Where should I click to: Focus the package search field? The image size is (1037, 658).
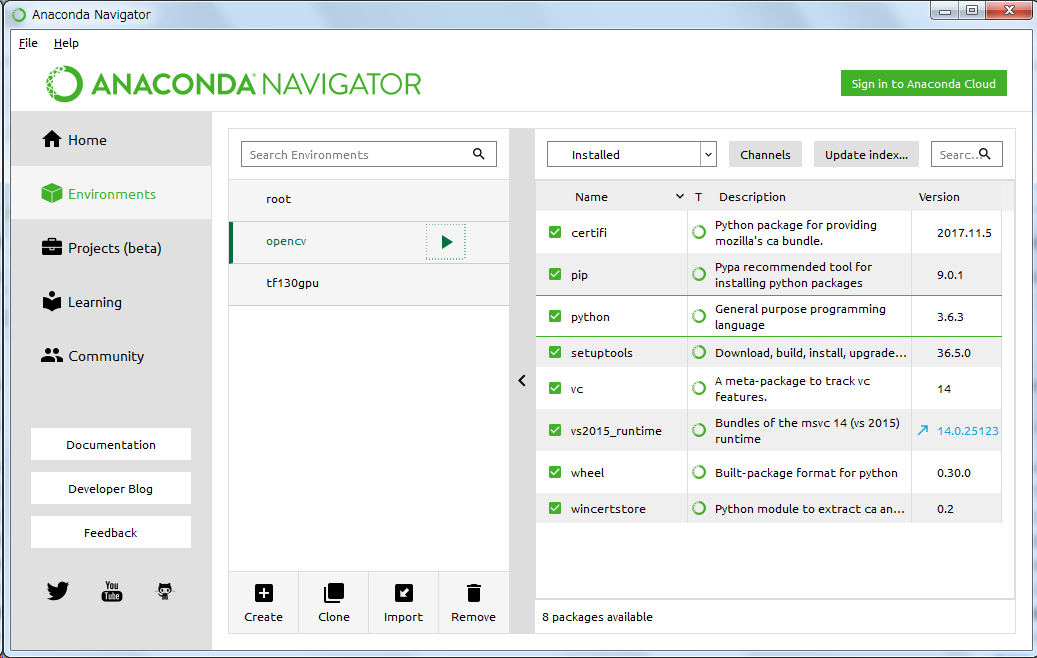click(x=966, y=154)
